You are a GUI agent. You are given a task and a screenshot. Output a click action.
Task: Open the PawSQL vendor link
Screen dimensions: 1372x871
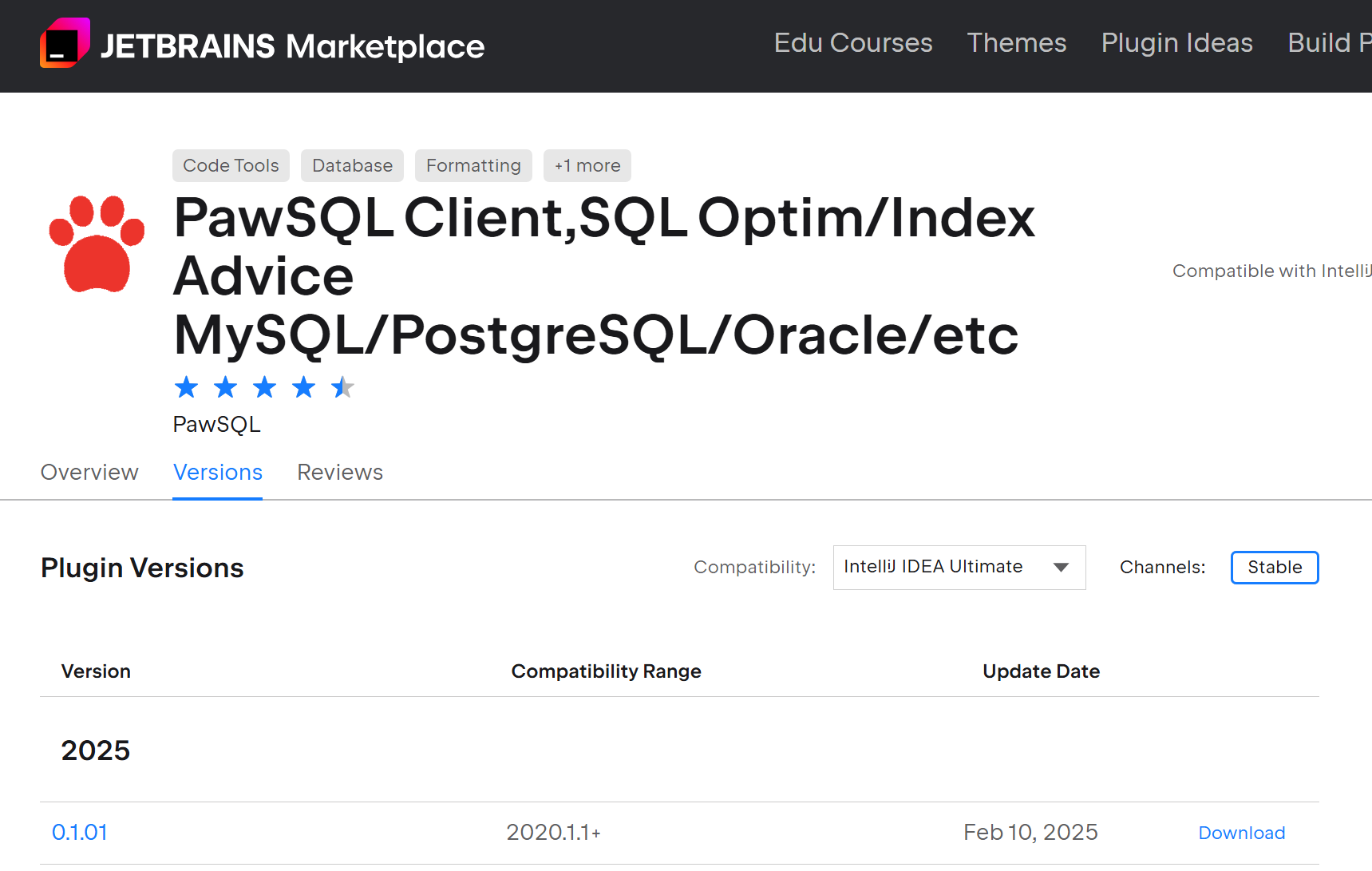pyautogui.click(x=217, y=425)
